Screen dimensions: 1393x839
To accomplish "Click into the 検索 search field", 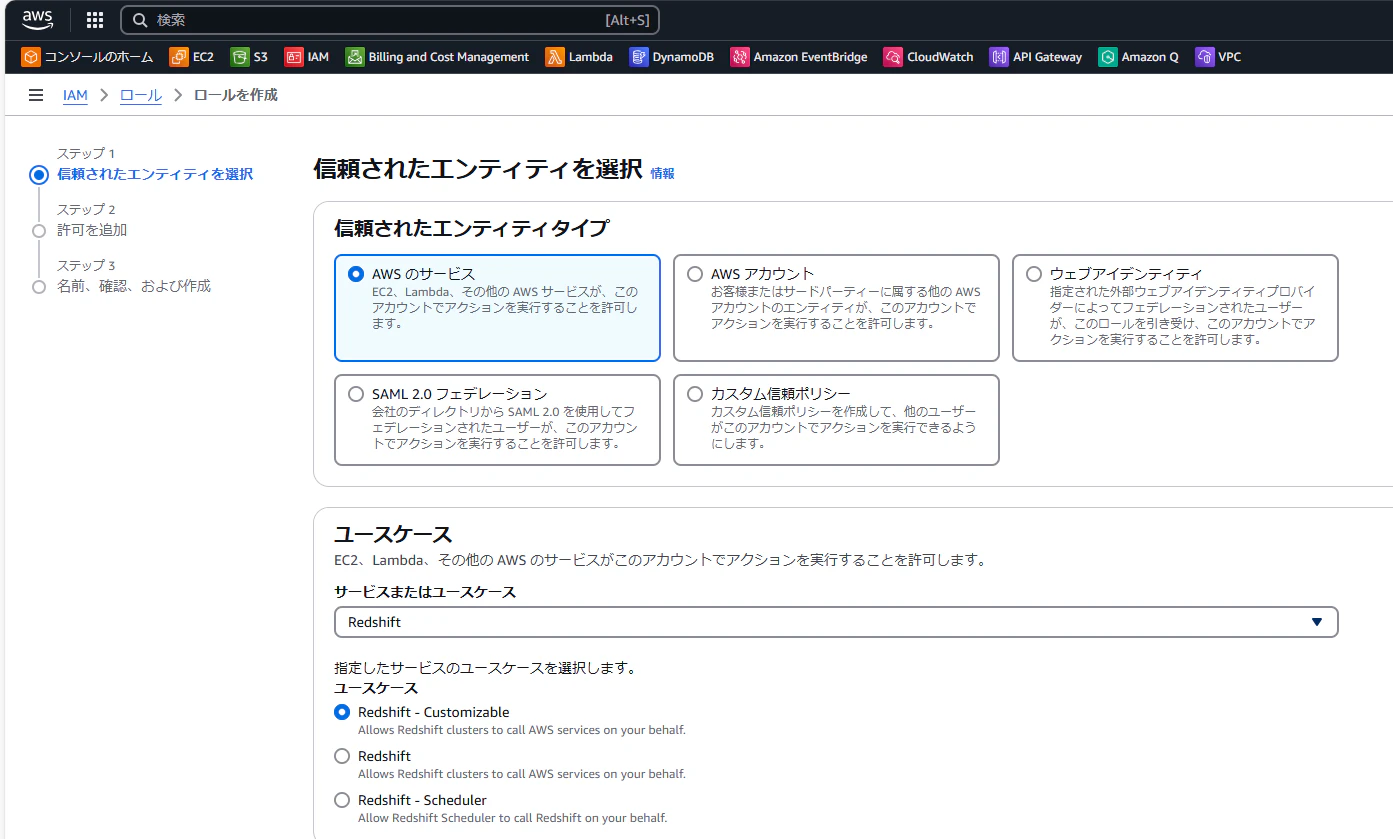I will click(390, 20).
